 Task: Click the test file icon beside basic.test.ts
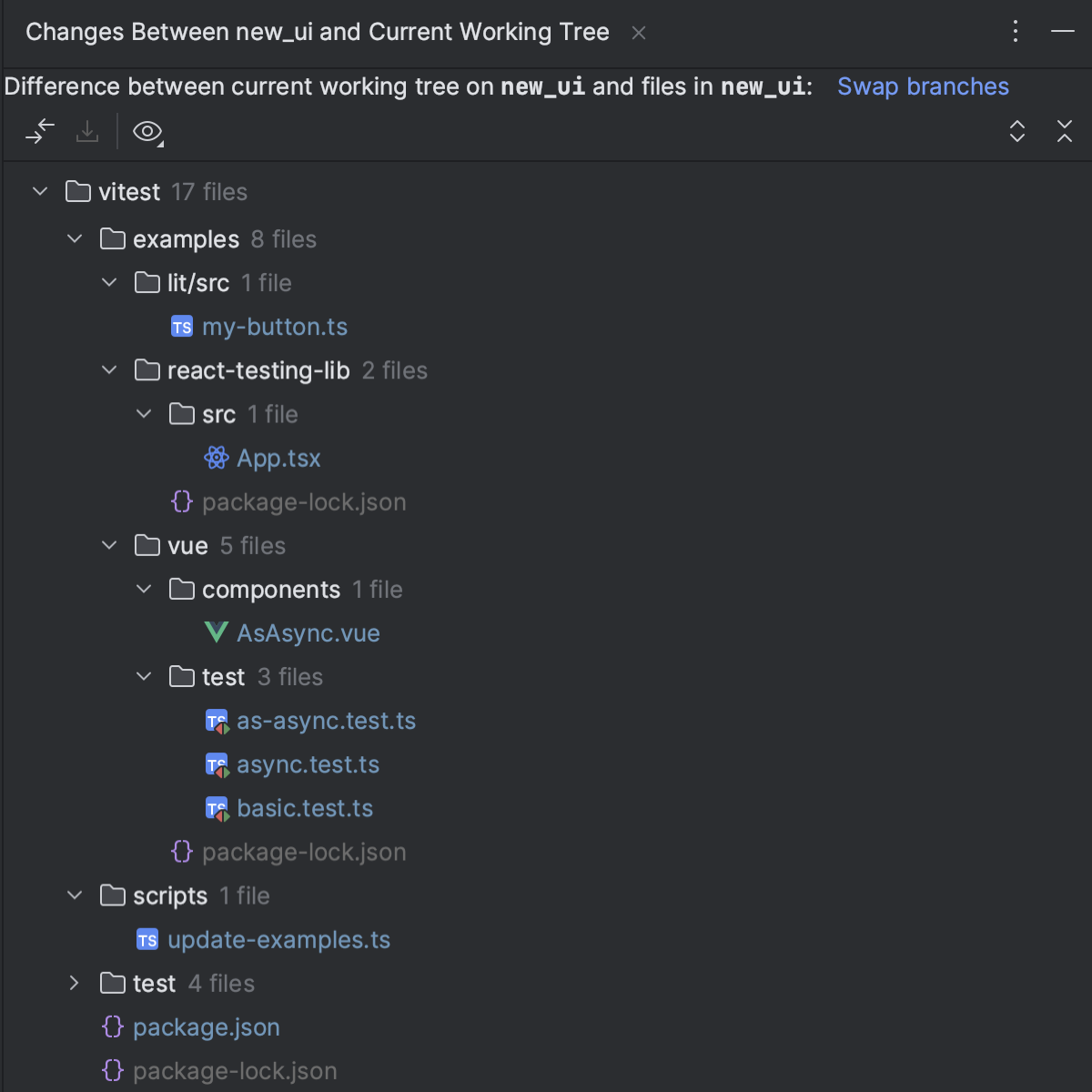[x=217, y=808]
